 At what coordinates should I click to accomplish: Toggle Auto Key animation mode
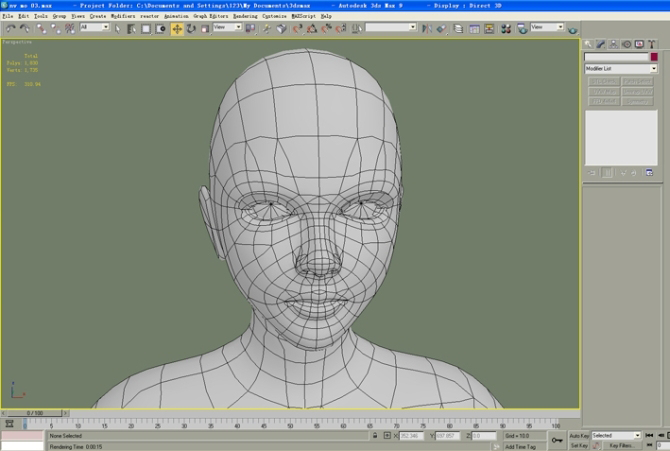(x=579, y=436)
